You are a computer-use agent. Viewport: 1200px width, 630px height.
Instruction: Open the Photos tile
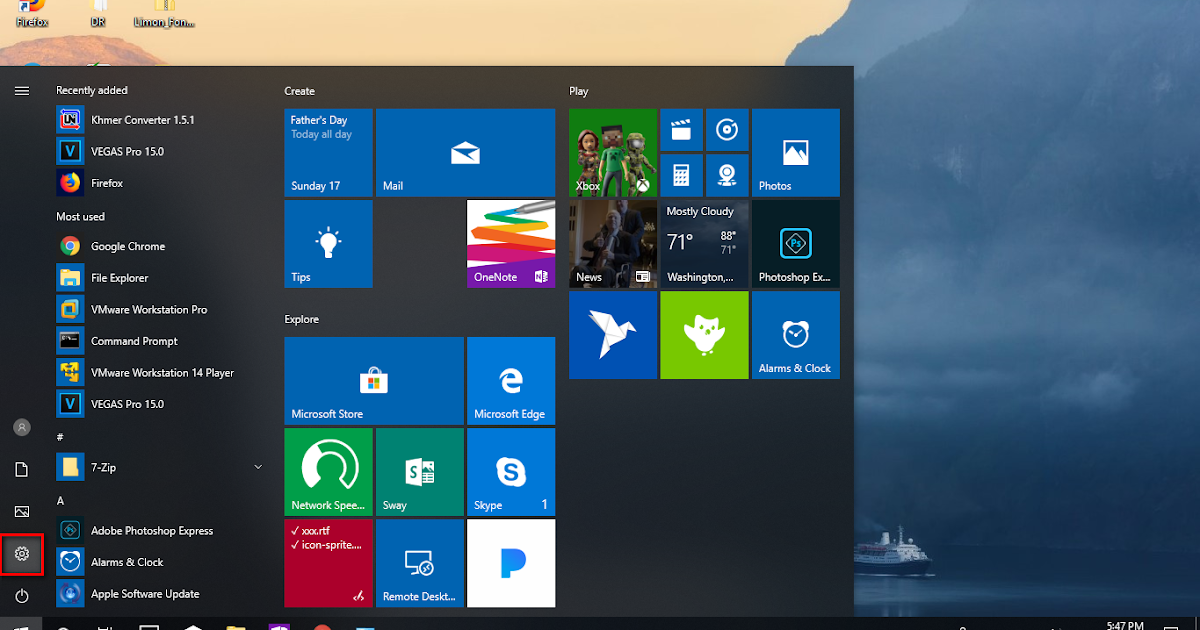[x=795, y=152]
